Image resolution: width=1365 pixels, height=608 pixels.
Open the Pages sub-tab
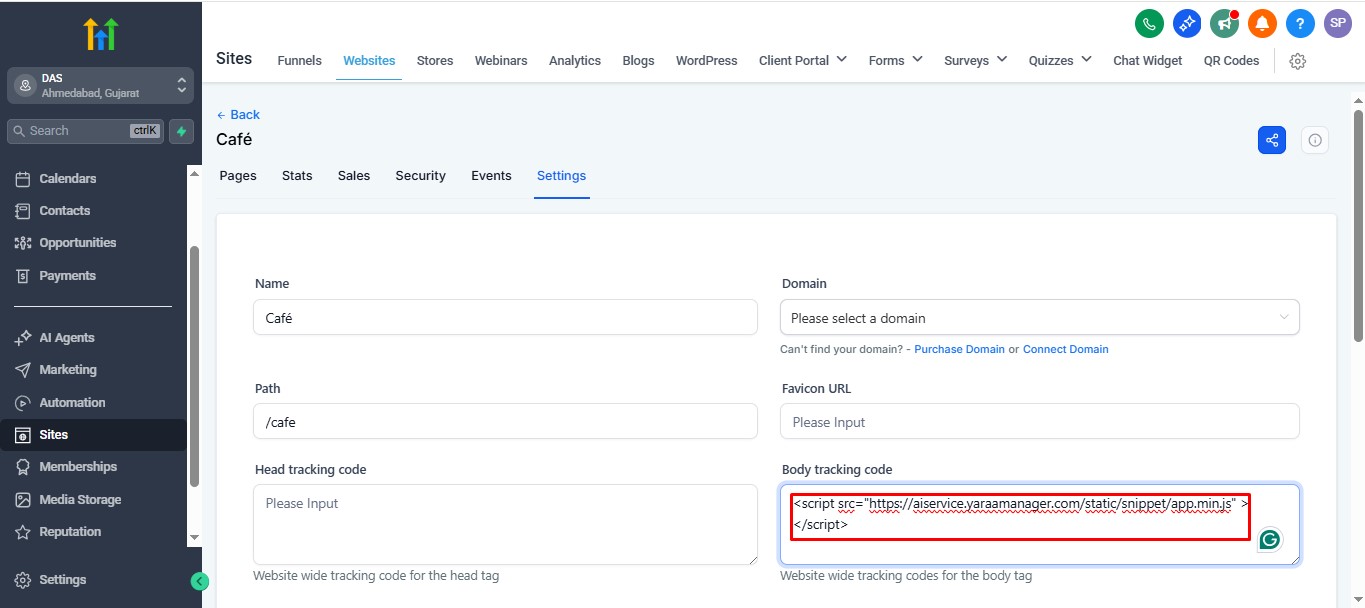click(238, 176)
